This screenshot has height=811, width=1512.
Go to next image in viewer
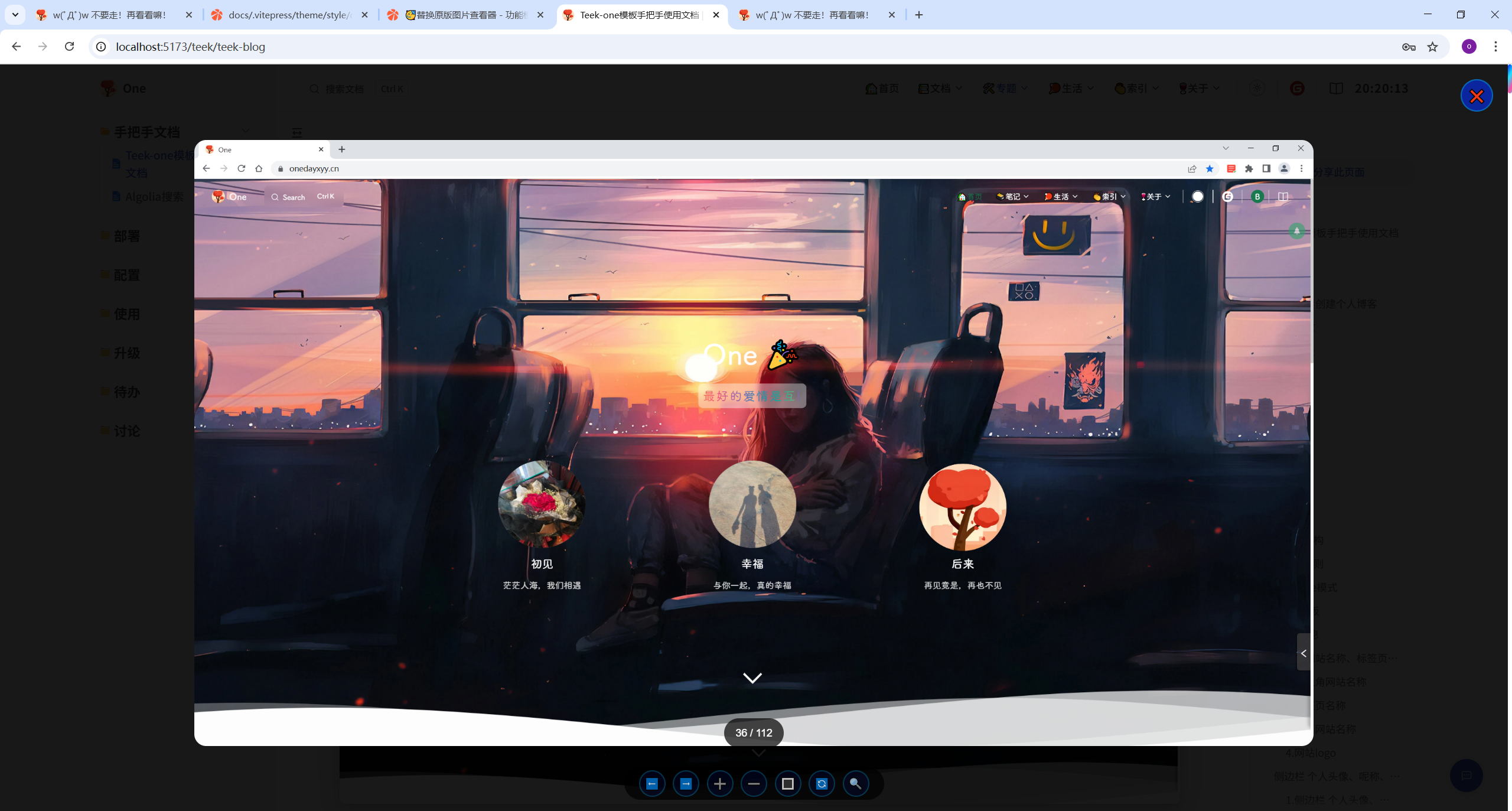[x=686, y=784]
